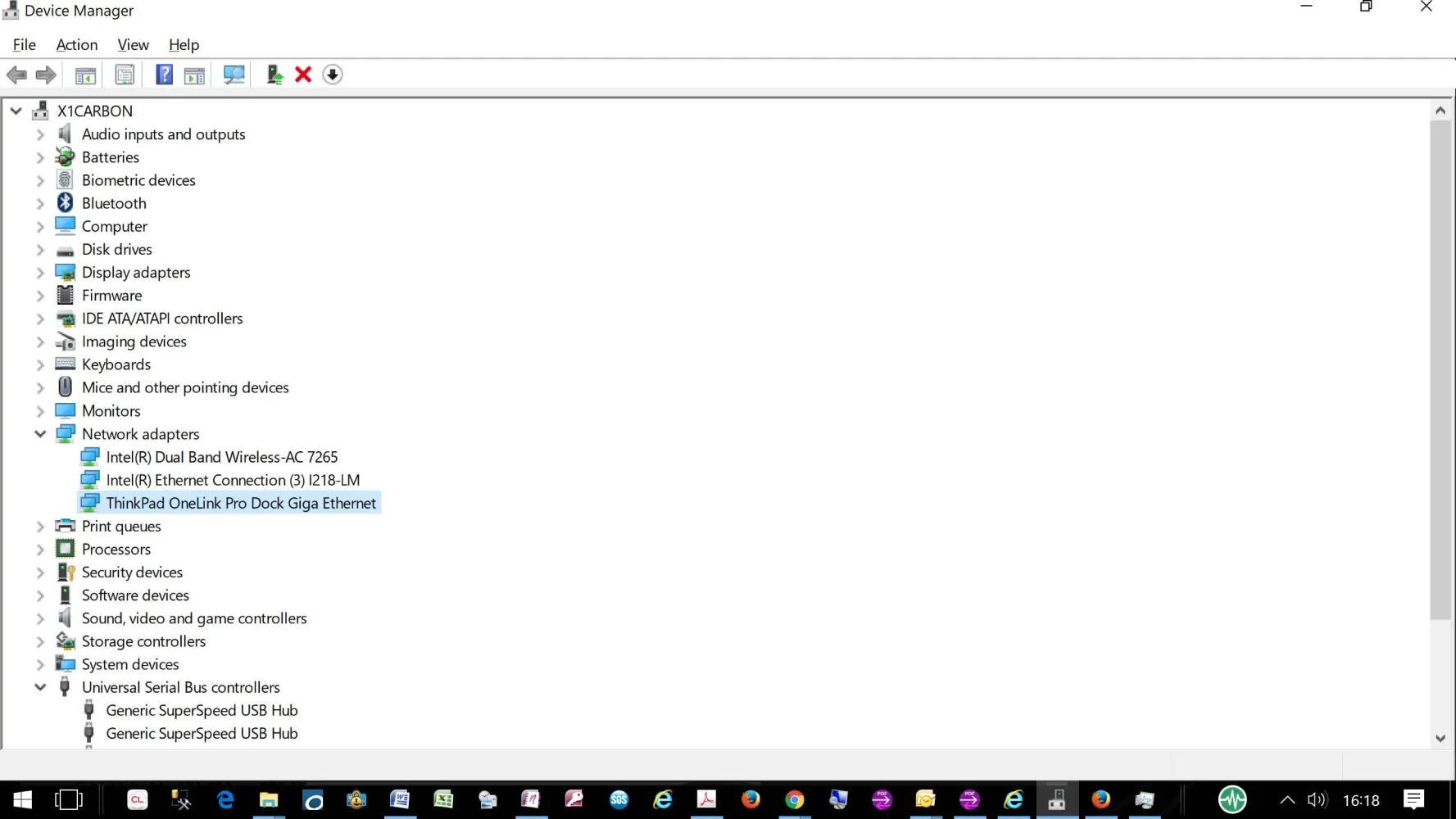
Task: Open Microsoft Word from the taskbar
Action: pyautogui.click(x=400, y=799)
